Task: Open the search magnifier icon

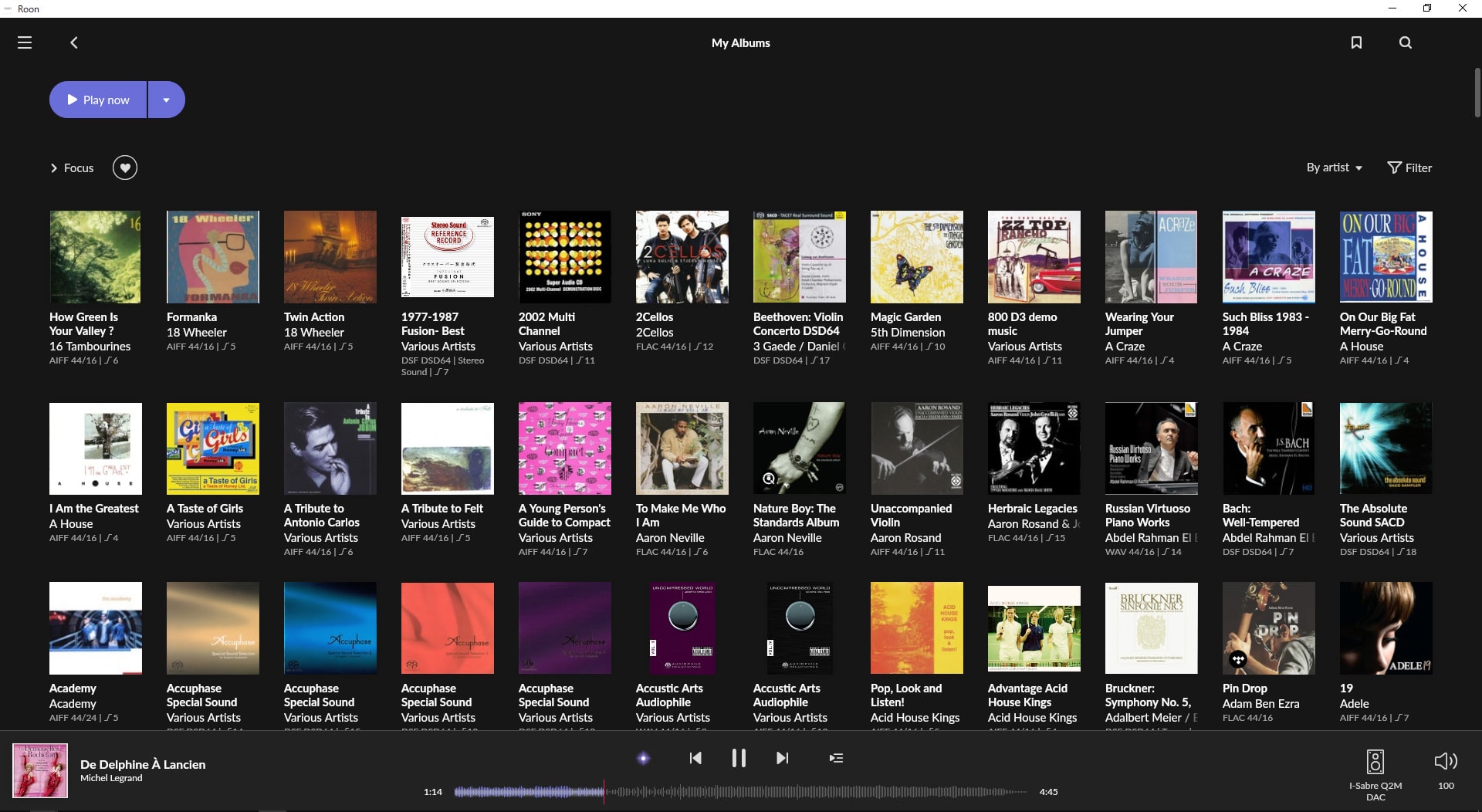Action: coord(1406,42)
